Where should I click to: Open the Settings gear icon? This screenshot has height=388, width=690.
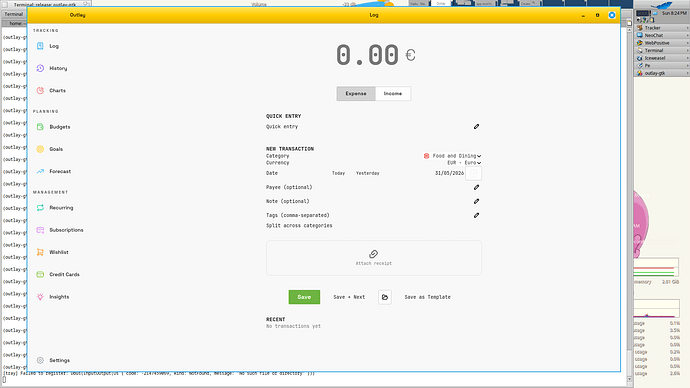click(x=40, y=360)
